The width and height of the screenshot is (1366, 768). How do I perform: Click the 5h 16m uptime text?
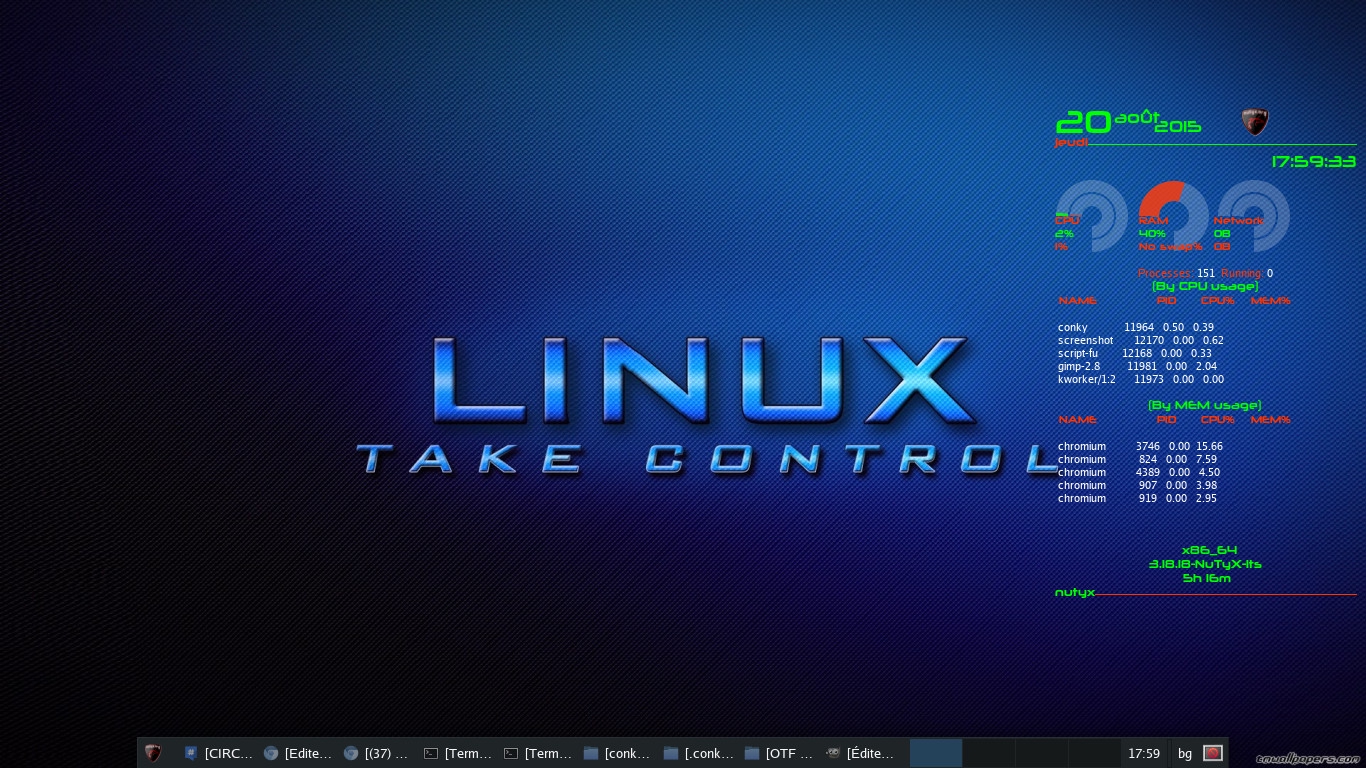point(1206,578)
